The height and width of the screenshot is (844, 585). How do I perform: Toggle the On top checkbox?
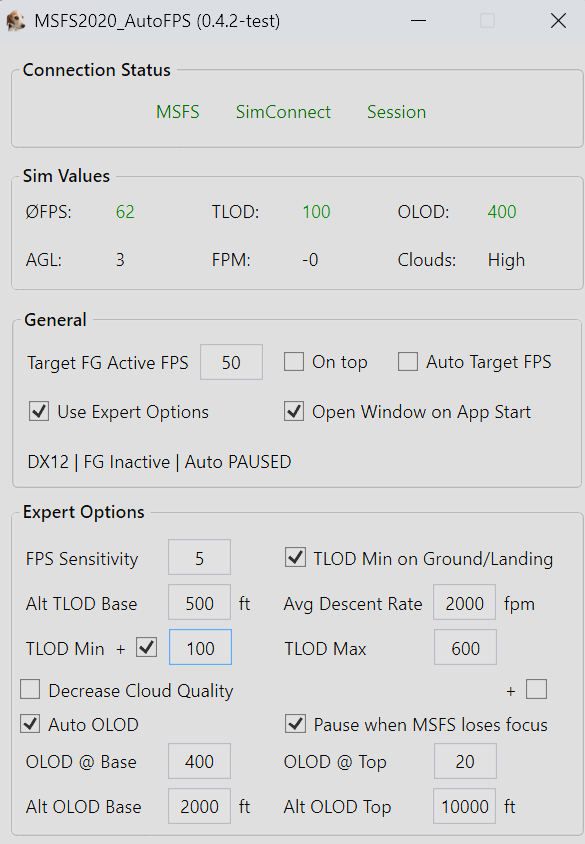[x=294, y=362]
